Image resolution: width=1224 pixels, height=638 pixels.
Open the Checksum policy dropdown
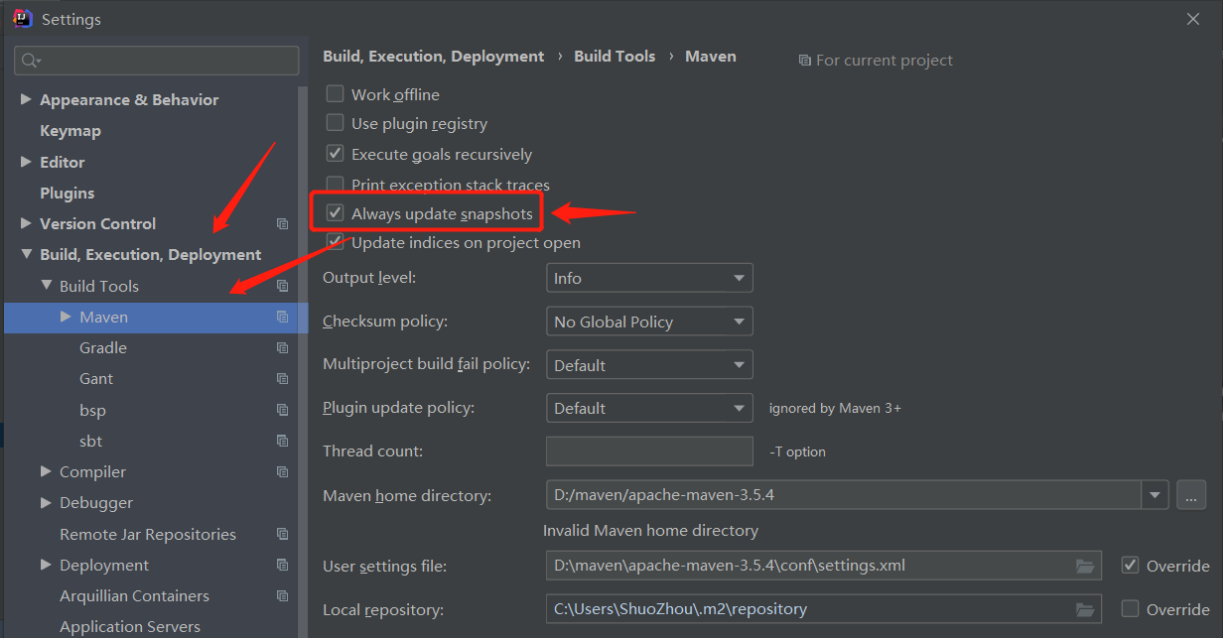click(x=649, y=321)
